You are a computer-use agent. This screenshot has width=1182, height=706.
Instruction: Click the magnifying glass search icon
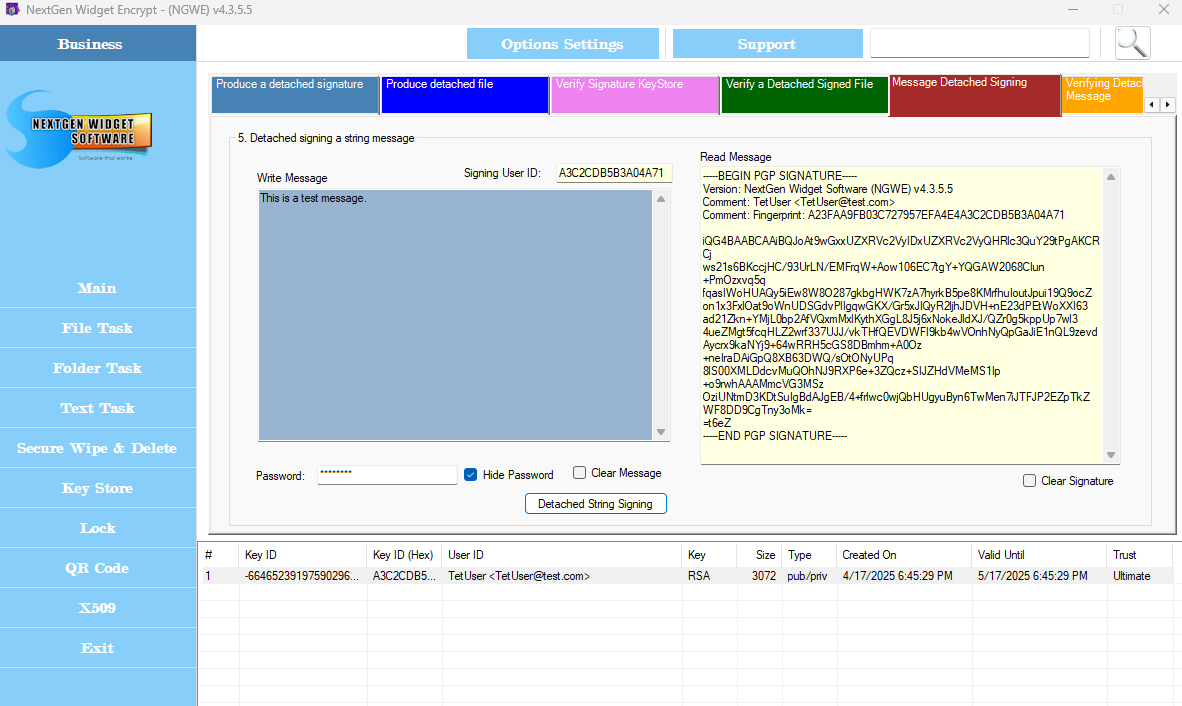coord(1132,43)
